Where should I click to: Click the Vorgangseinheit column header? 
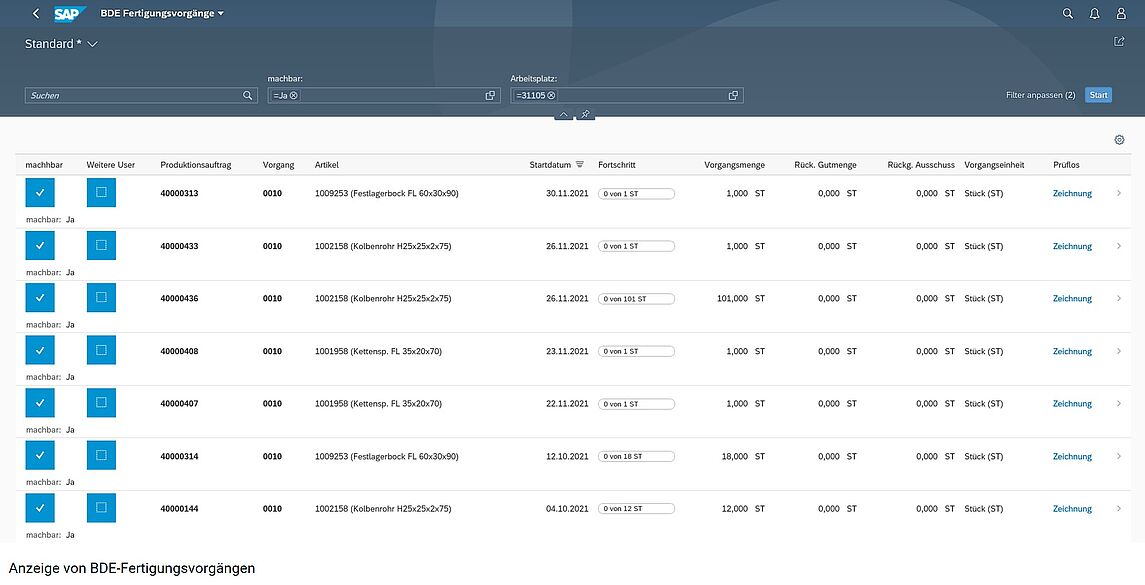click(994, 165)
